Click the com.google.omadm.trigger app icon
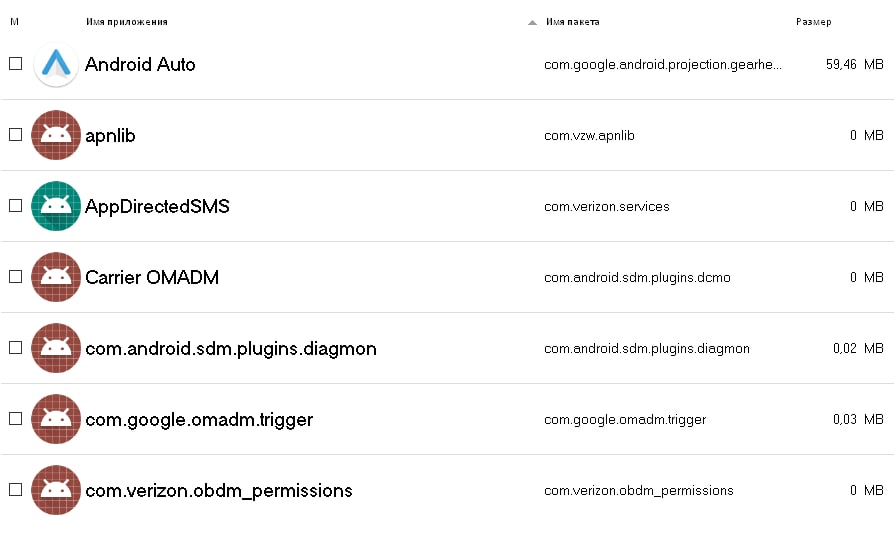Image resolution: width=894 pixels, height=535 pixels. (56, 419)
